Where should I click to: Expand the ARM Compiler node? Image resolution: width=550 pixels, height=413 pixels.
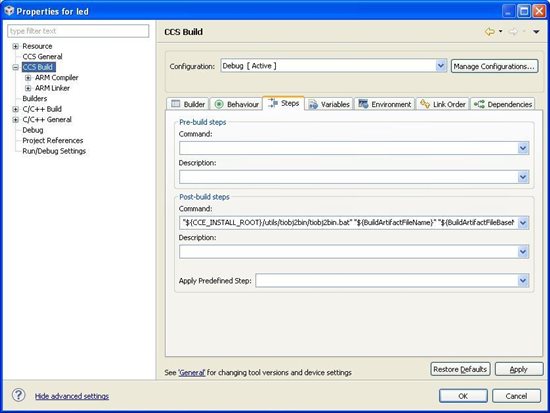coord(28,78)
